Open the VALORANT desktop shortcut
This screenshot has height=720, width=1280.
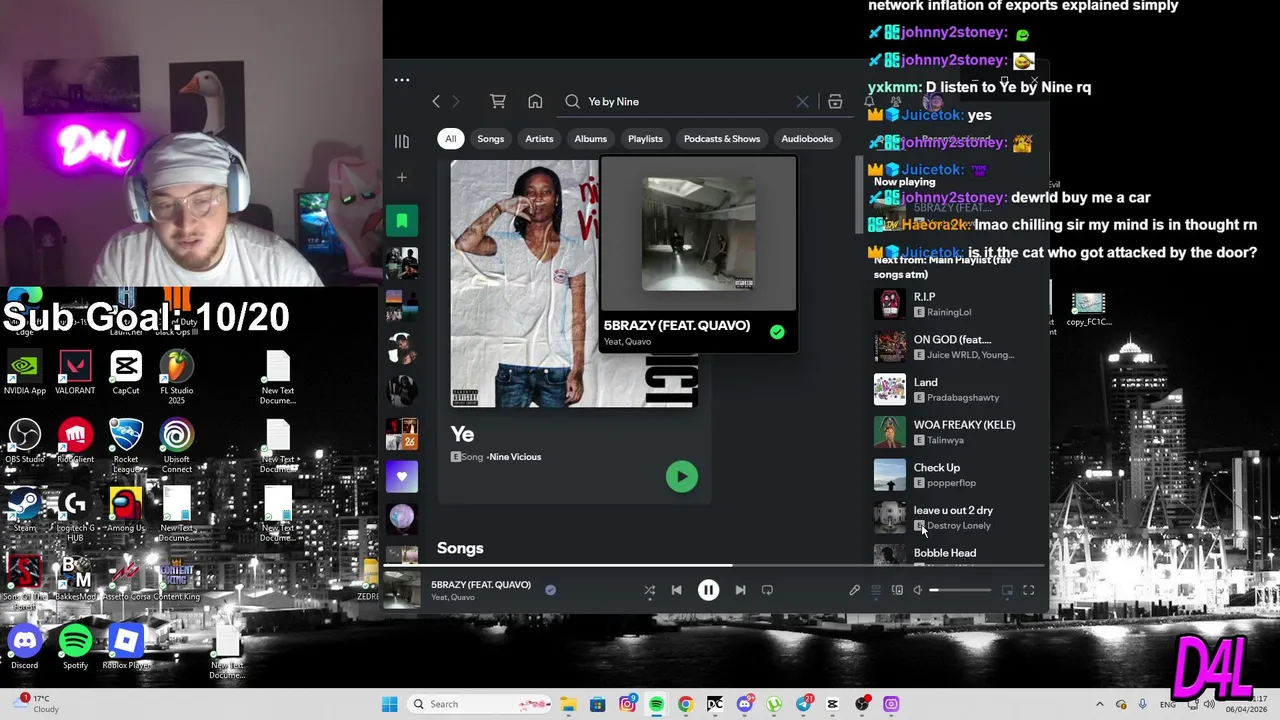click(x=75, y=374)
